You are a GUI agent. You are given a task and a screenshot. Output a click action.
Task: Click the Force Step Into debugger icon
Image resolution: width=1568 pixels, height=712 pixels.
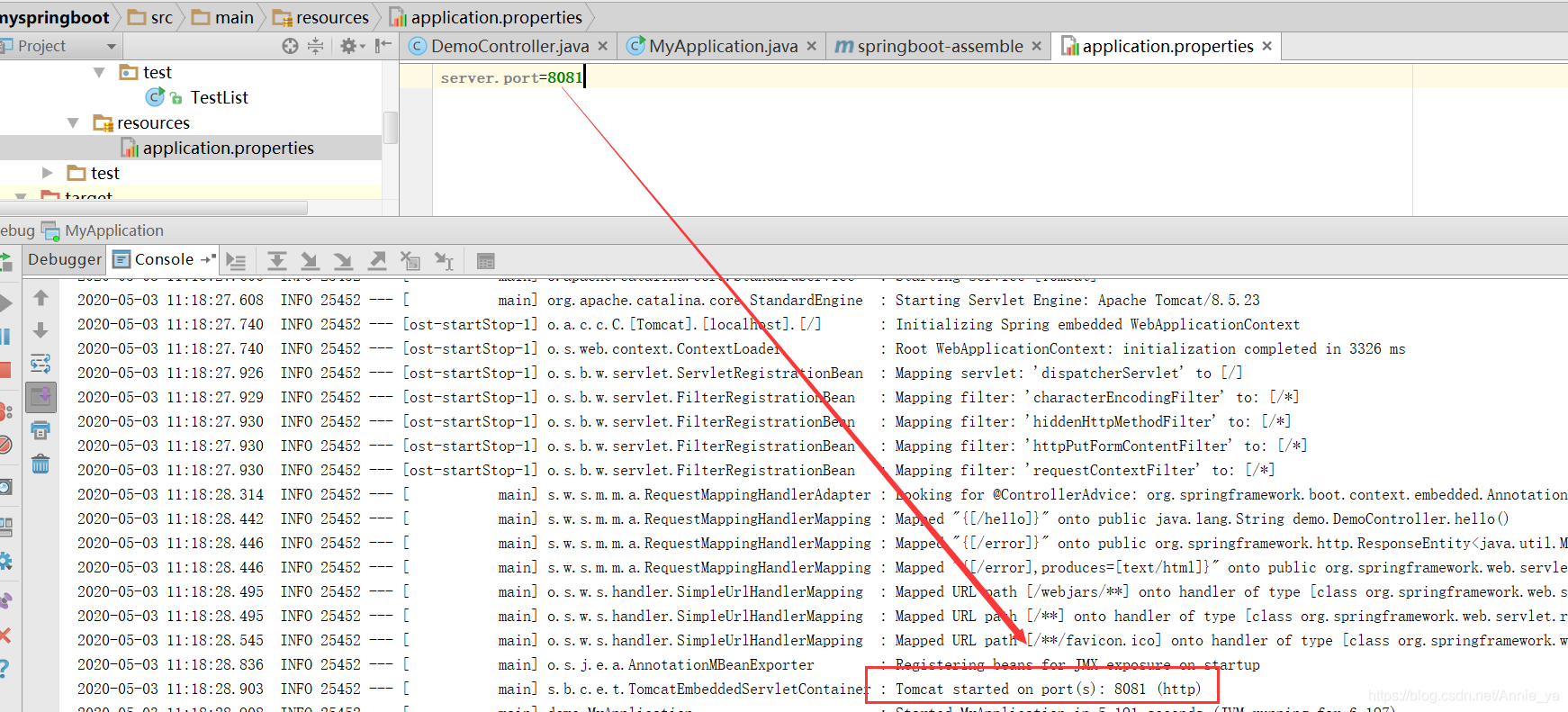pos(343,261)
